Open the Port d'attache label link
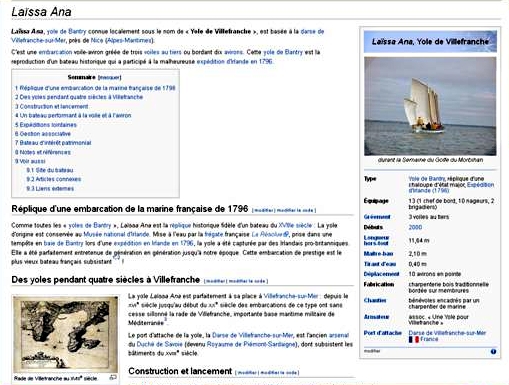 383,333
